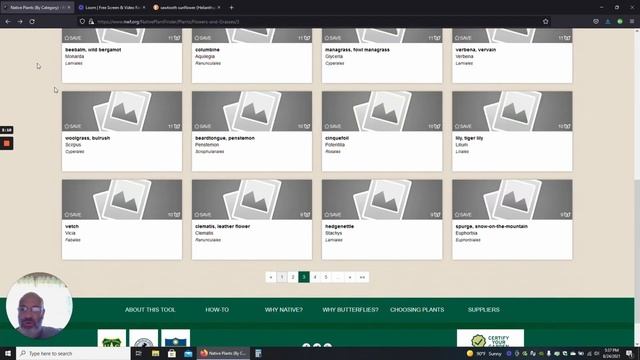Save the clematis, leather flower plant
The height and width of the screenshot is (360, 640).
pyautogui.click(x=203, y=214)
